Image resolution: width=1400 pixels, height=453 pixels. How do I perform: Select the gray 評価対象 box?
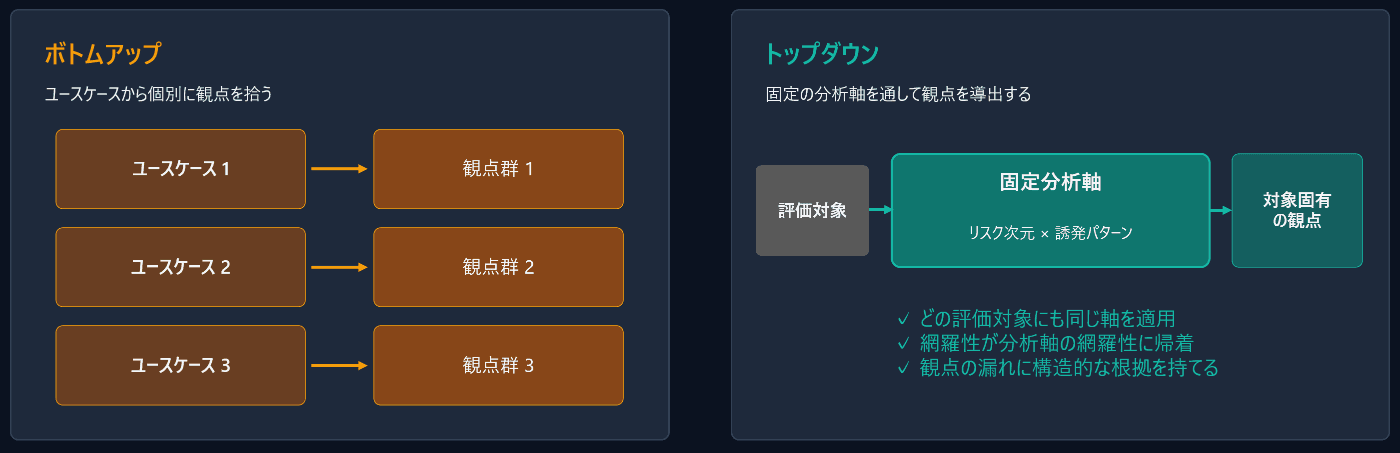point(812,210)
